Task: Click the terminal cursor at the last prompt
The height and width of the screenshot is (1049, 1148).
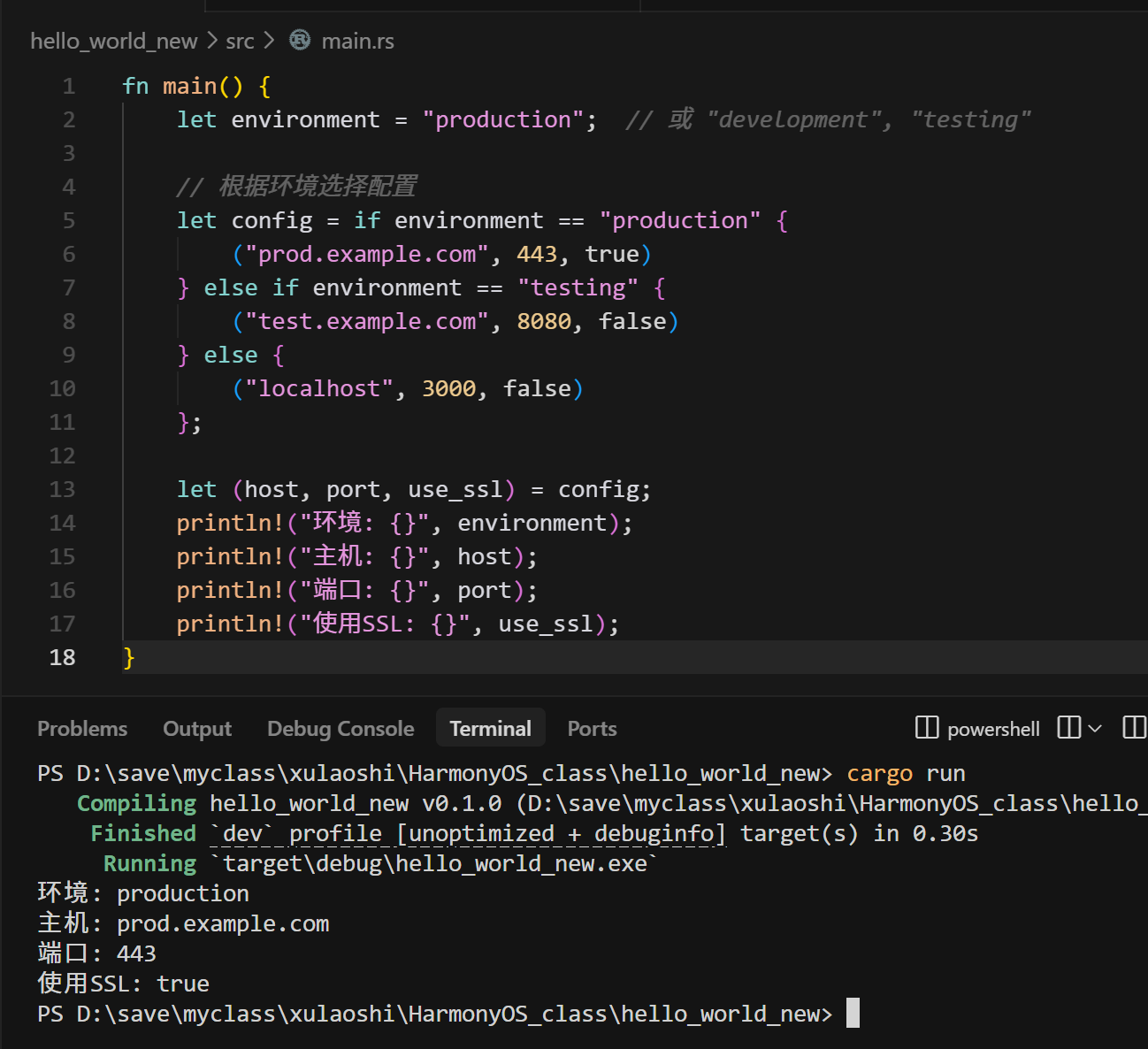Action: pyautogui.click(x=853, y=1013)
